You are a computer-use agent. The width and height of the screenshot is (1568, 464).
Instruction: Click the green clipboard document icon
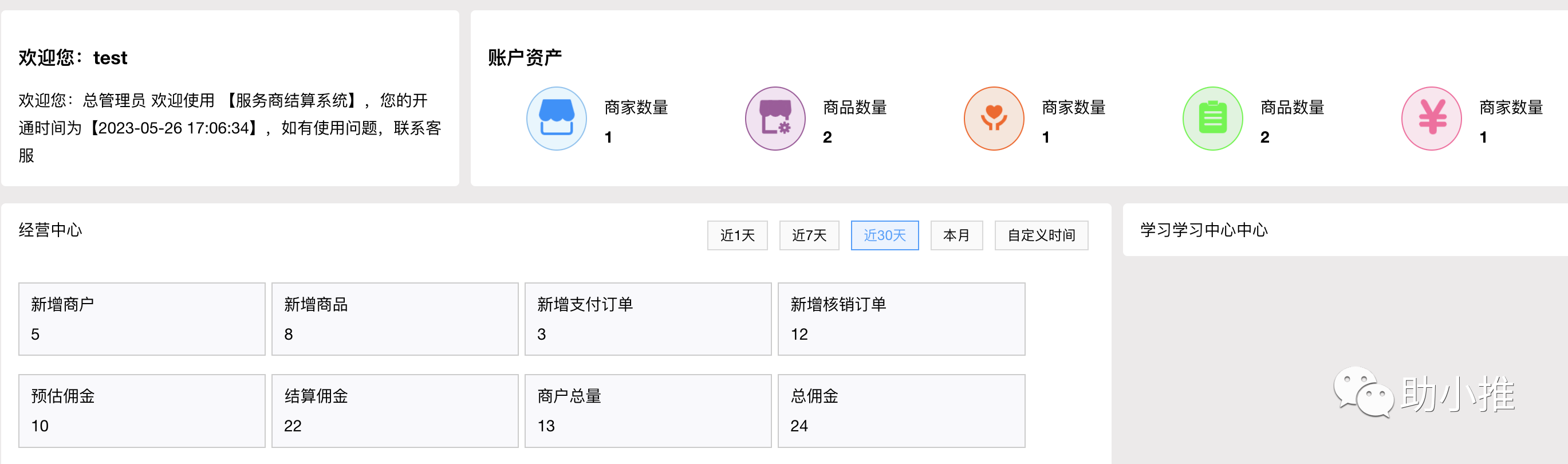click(1212, 118)
